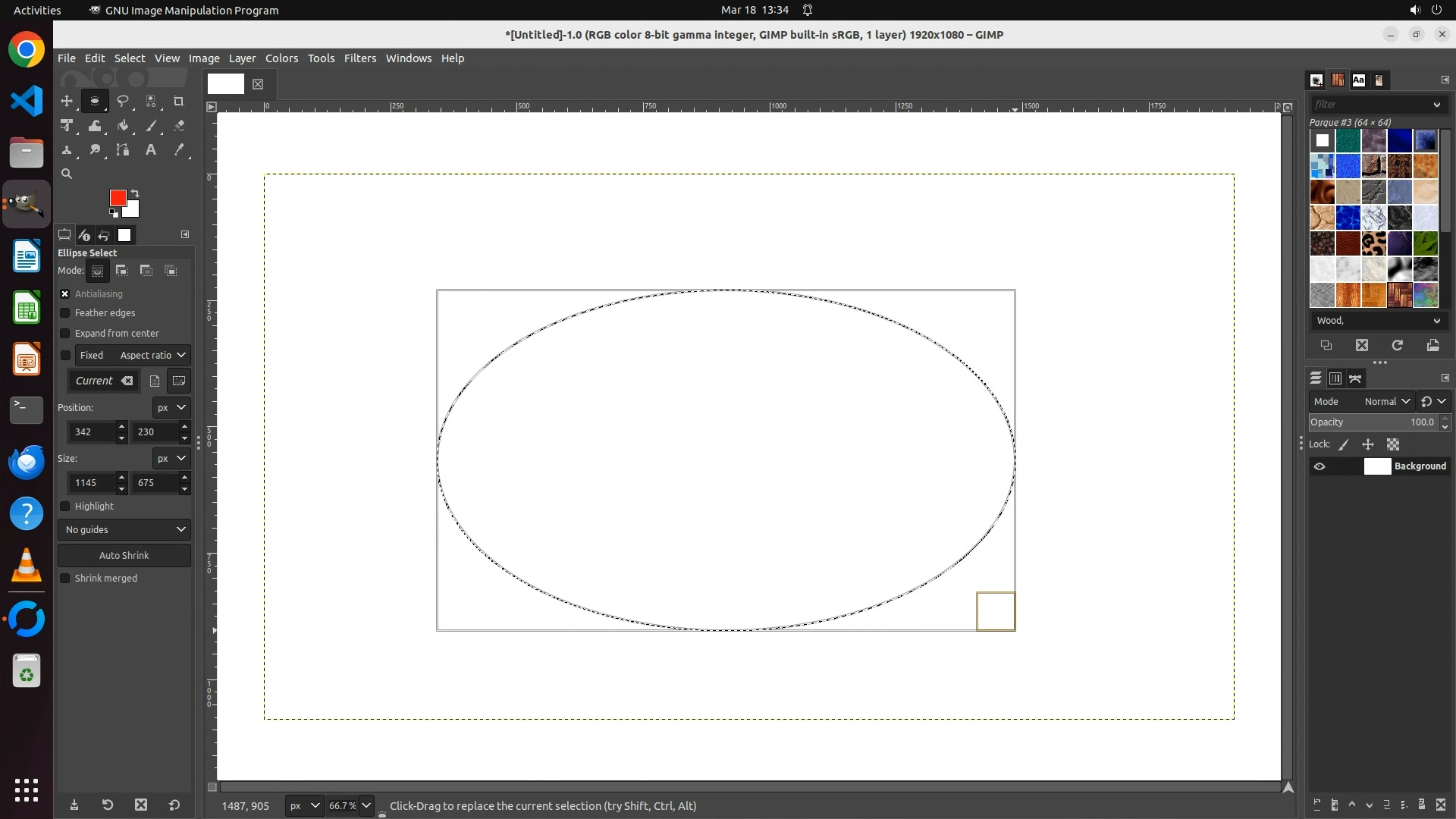This screenshot has width=1456, height=819.
Task: Open the No guides dropdown
Action: click(124, 530)
